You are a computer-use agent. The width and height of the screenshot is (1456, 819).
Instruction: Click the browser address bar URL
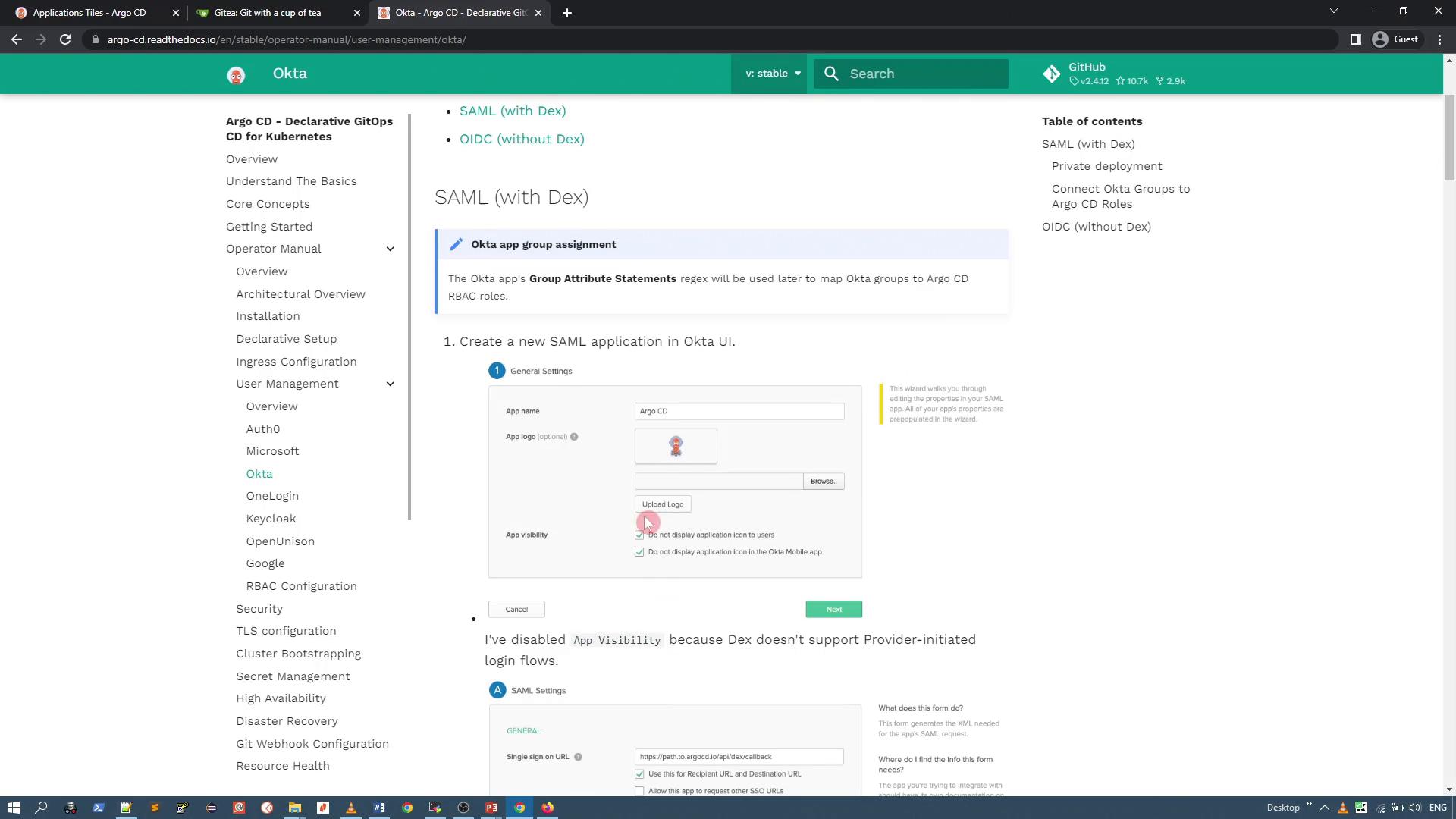[x=287, y=39]
